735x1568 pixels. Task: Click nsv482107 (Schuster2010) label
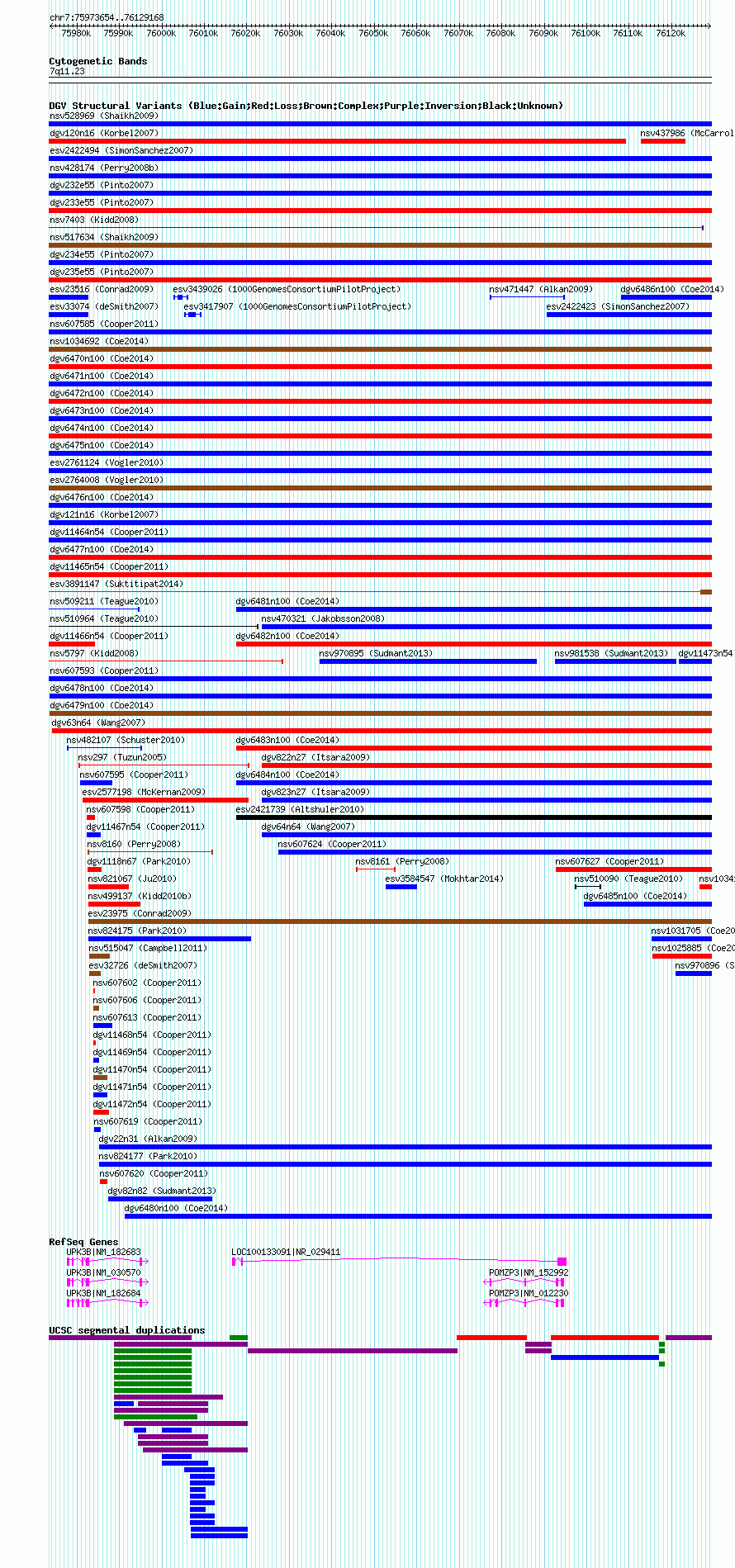click(126, 740)
